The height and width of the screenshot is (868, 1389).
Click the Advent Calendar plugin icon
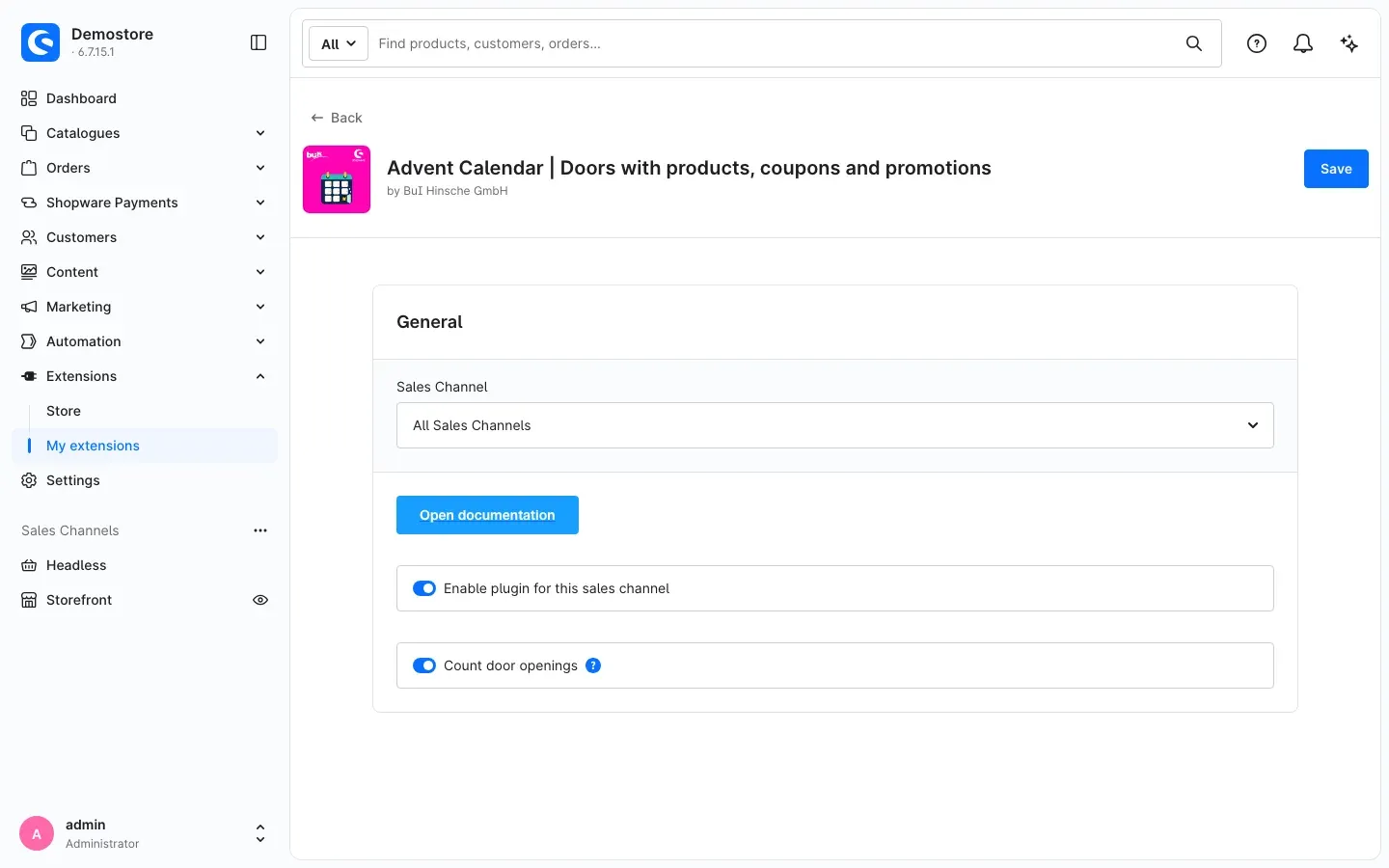pos(337,179)
